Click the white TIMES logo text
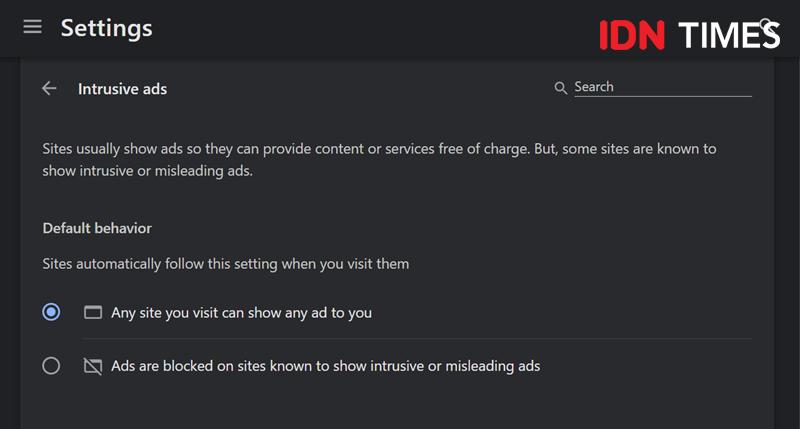 tap(729, 35)
